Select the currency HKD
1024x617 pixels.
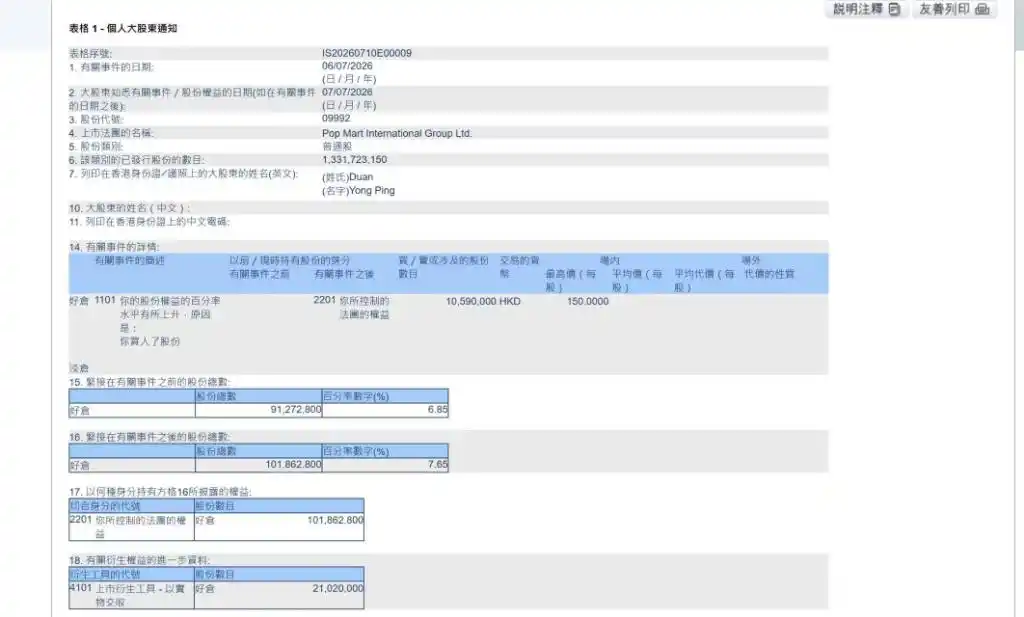(510, 301)
